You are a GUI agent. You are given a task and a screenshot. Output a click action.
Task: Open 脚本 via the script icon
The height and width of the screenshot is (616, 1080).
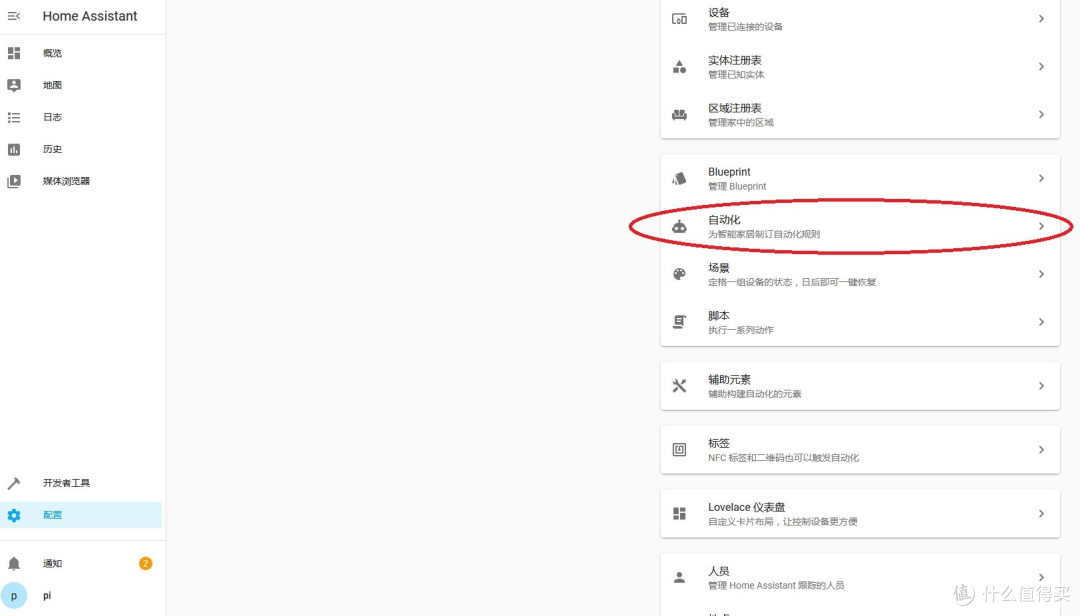(680, 322)
